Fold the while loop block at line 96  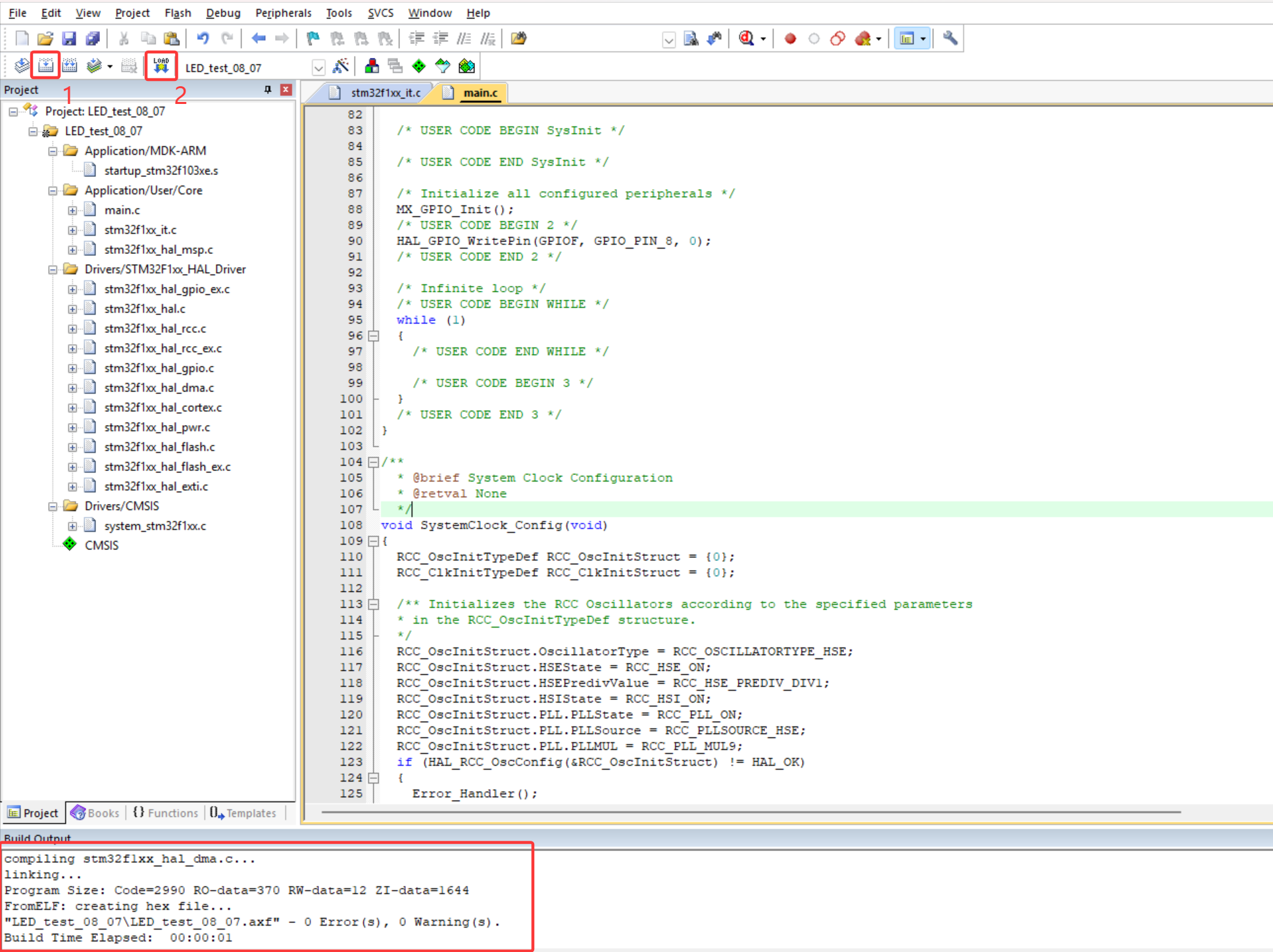[x=374, y=336]
